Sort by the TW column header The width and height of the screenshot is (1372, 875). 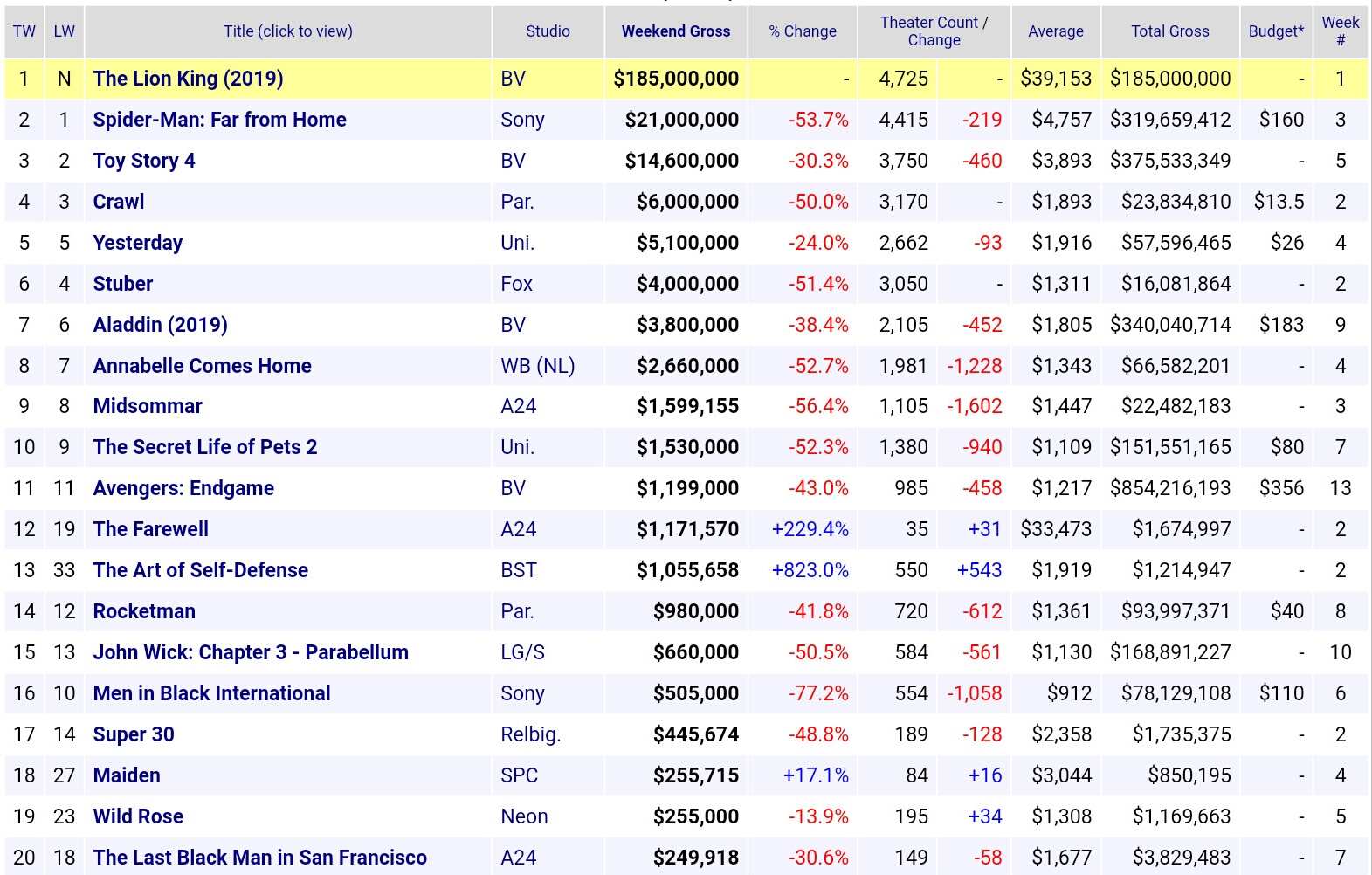[x=24, y=31]
